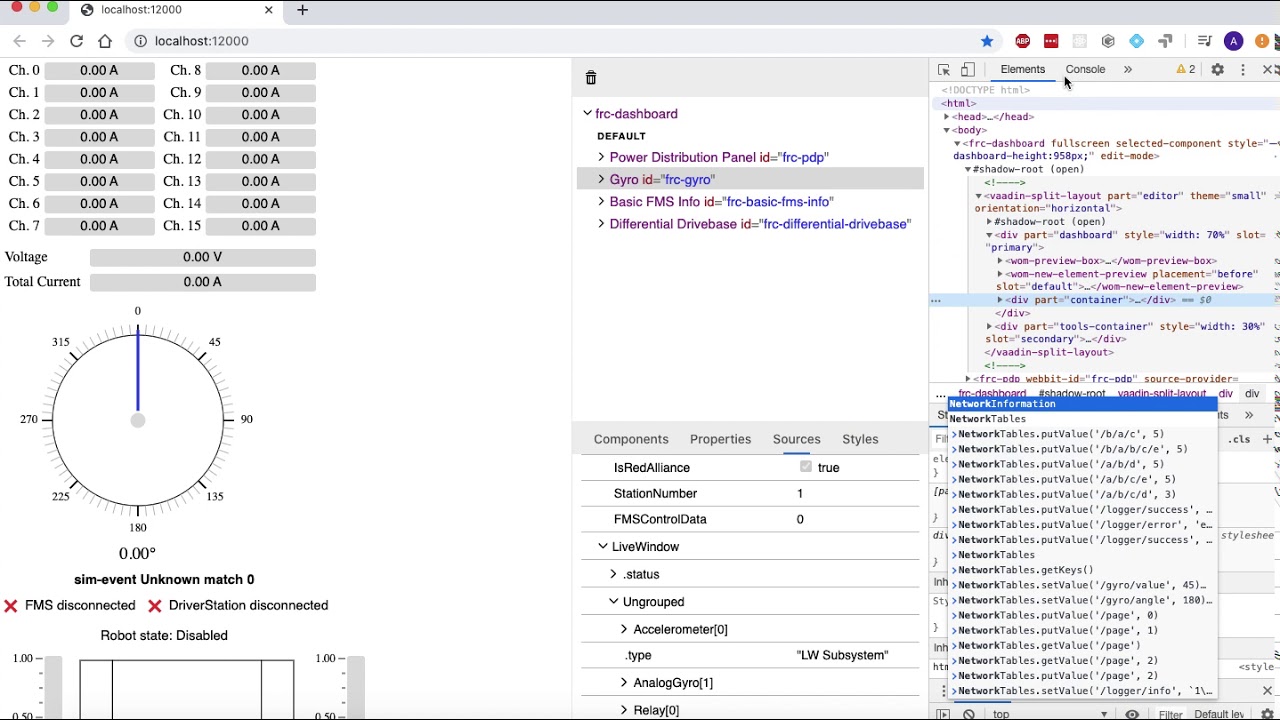Click the Total Current value bar
Image resolution: width=1280 pixels, height=720 pixels.
203,282
